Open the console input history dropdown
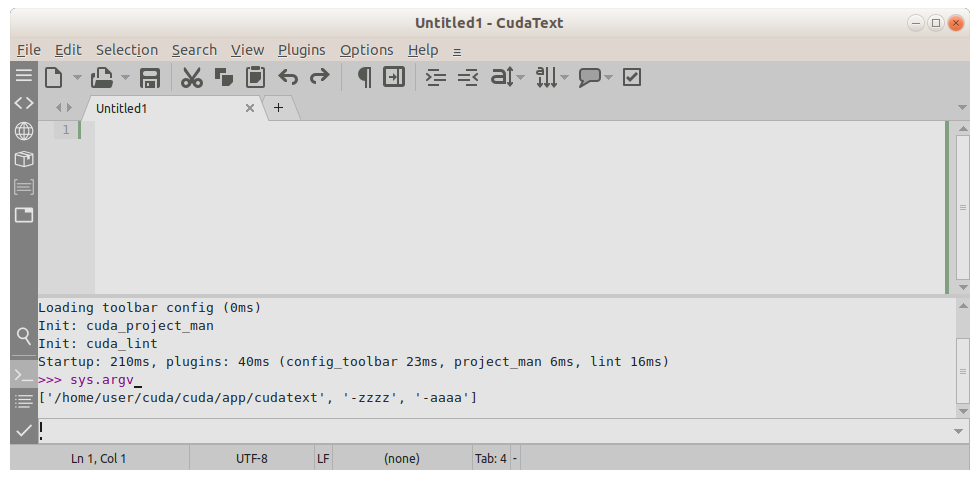Screen dimensions: 980x480 point(958,431)
